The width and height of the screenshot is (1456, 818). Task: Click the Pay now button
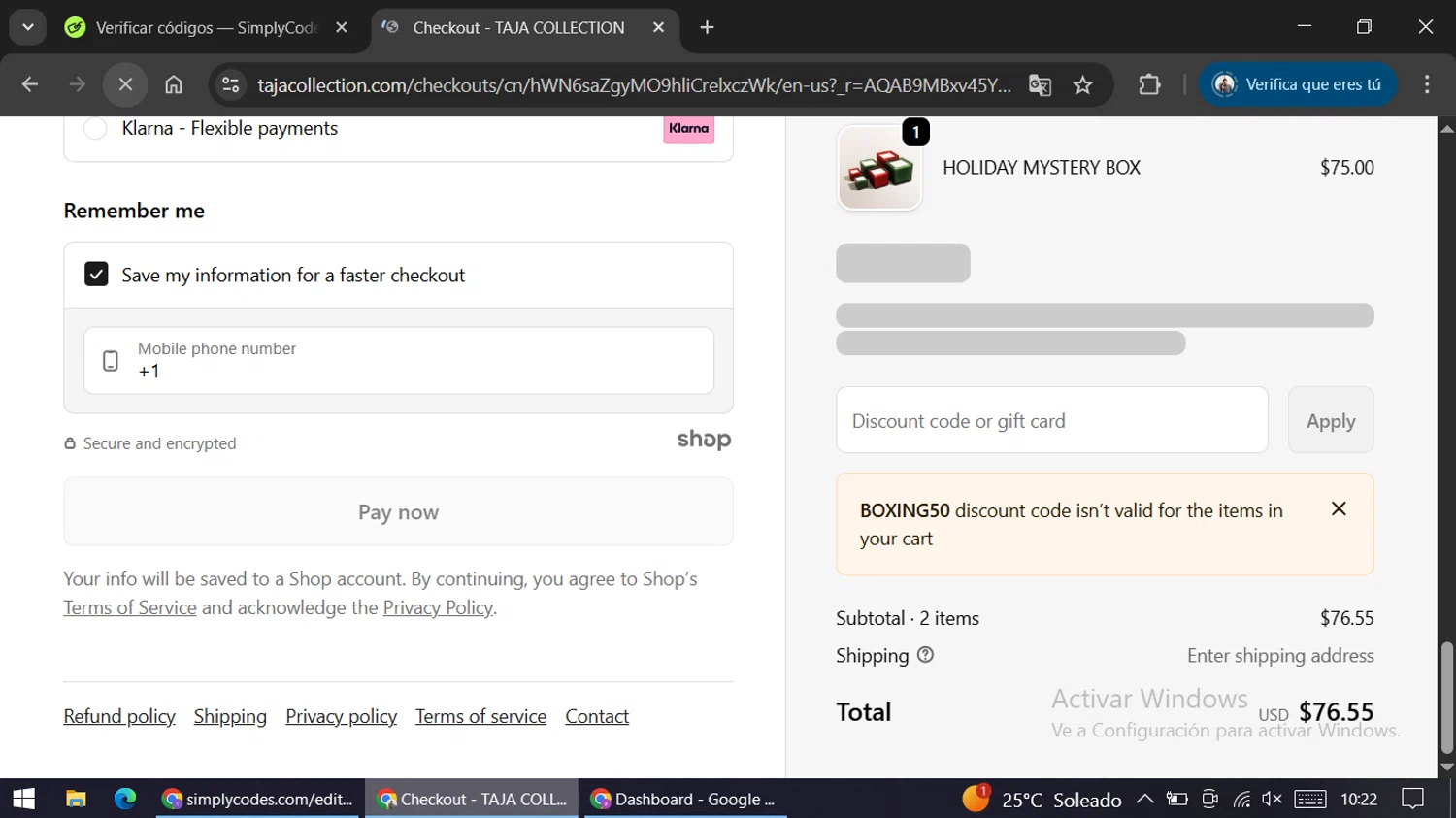[x=398, y=511]
